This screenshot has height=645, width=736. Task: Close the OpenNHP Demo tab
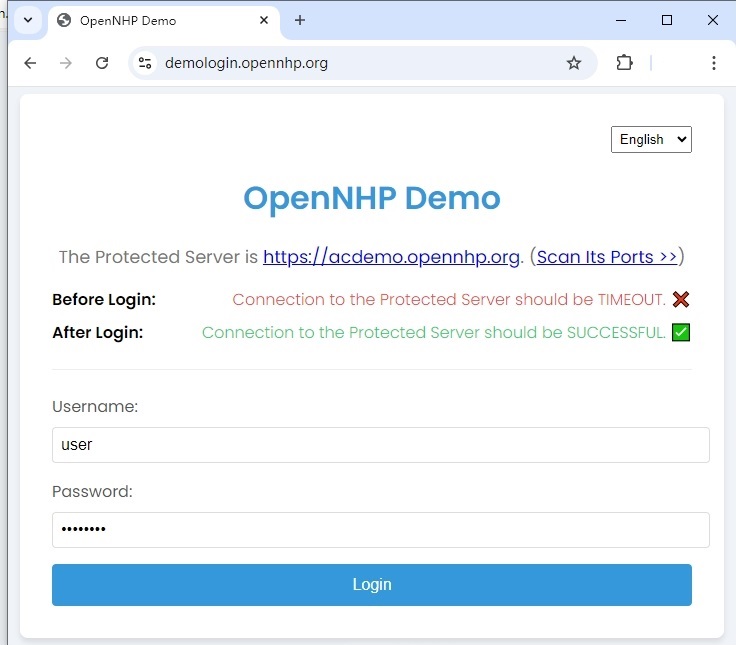point(264,20)
